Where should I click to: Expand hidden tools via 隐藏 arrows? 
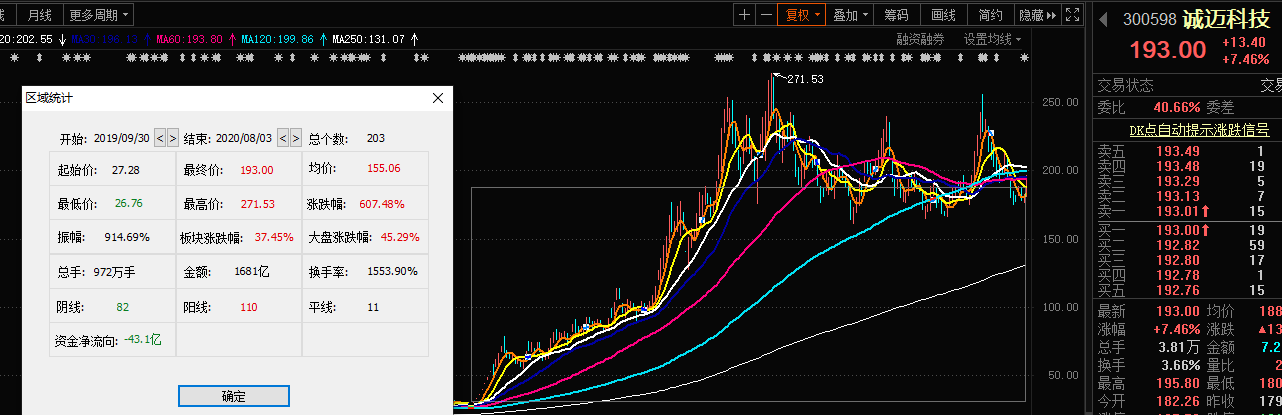point(1037,15)
